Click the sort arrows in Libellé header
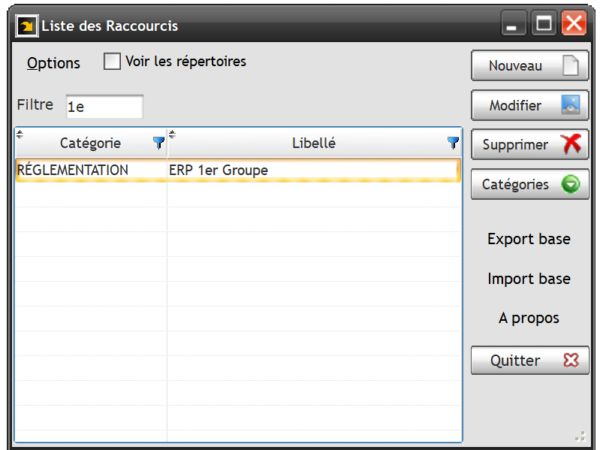This screenshot has height=450, width=600. pos(172,134)
